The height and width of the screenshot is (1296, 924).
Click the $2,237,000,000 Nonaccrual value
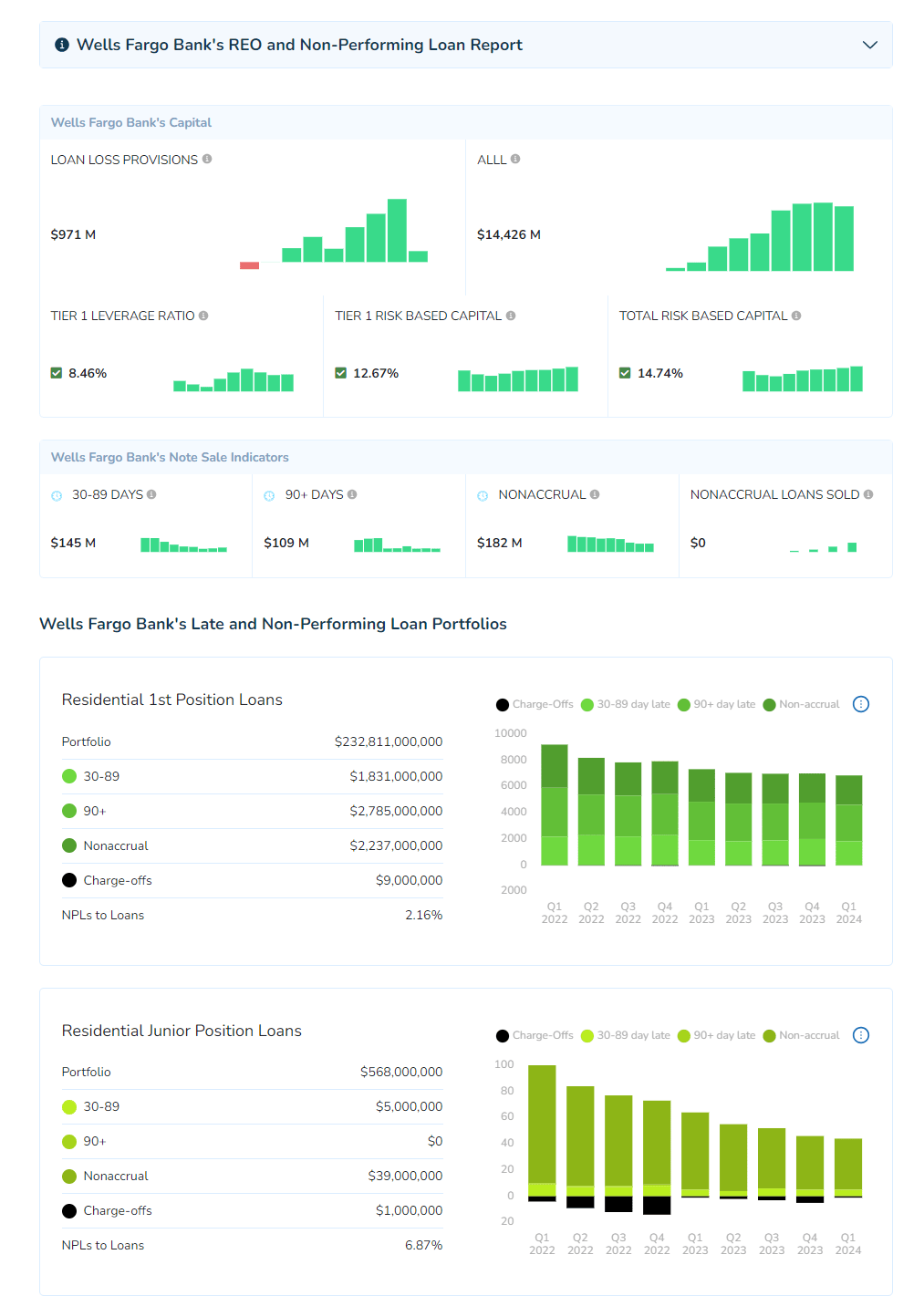pos(396,845)
